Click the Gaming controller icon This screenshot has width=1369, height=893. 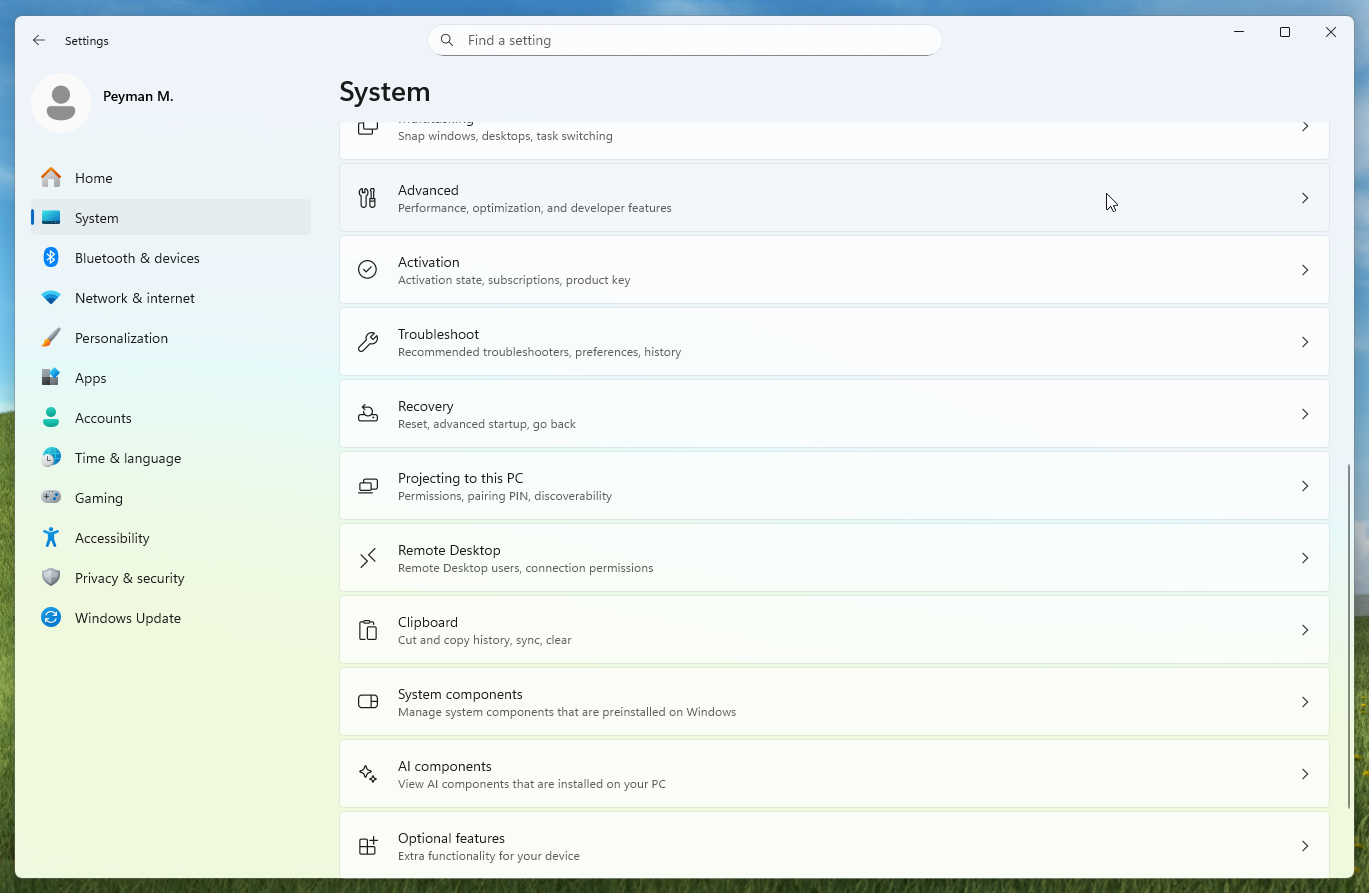point(51,498)
